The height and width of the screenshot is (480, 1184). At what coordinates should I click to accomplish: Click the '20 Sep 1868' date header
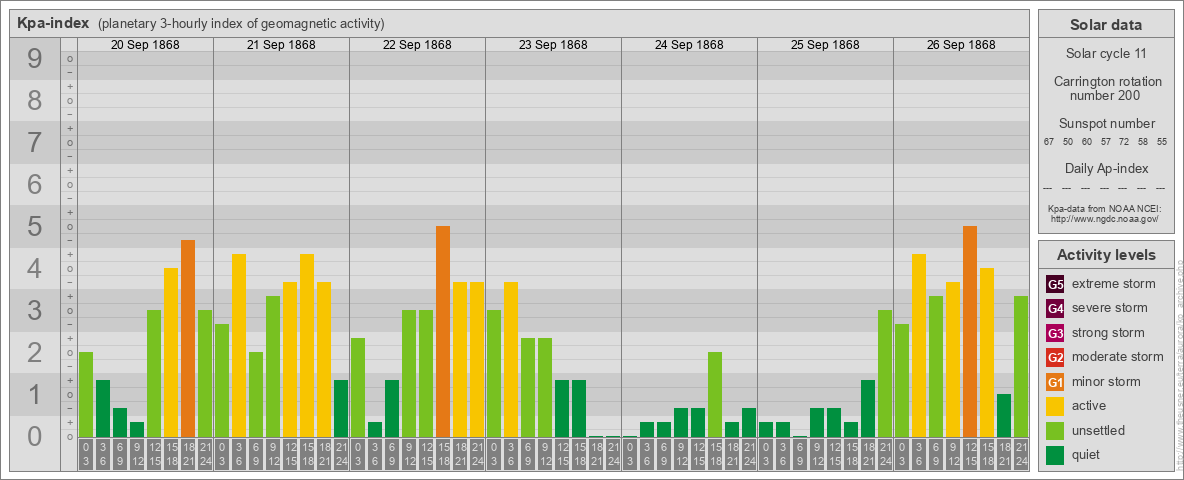(145, 45)
